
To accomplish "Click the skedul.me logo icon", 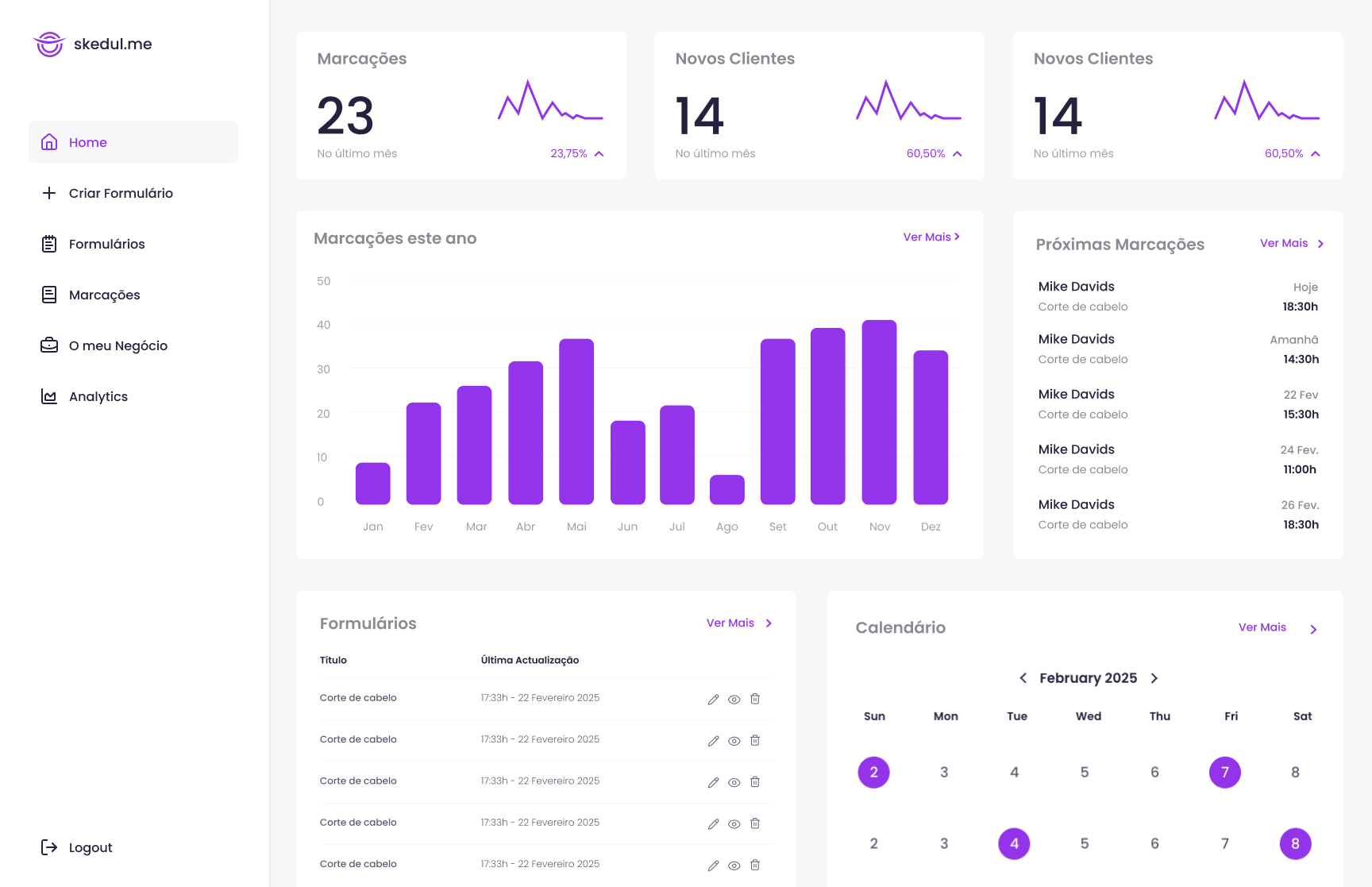I will [49, 44].
